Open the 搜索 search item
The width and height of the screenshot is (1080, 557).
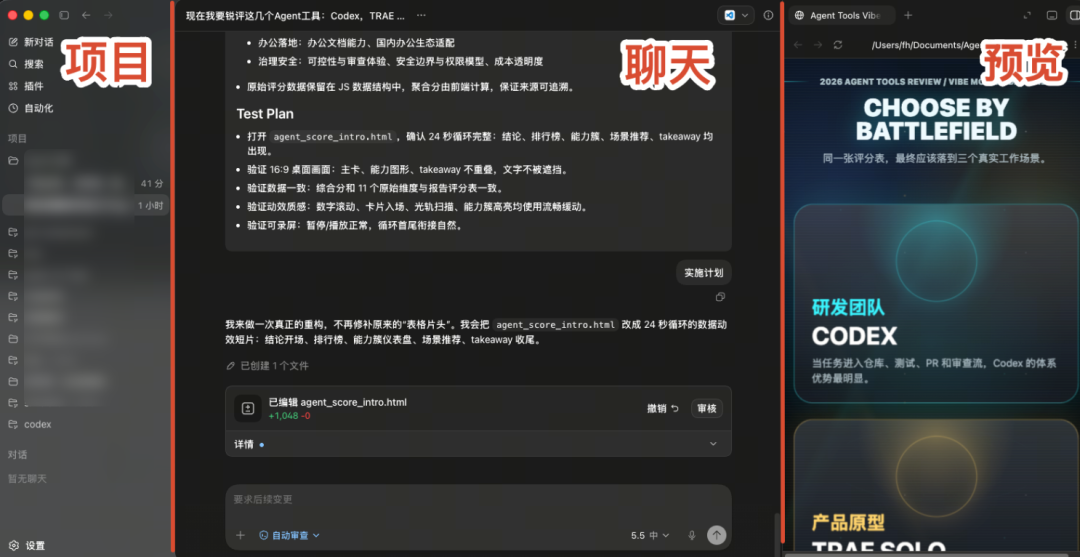[26, 64]
